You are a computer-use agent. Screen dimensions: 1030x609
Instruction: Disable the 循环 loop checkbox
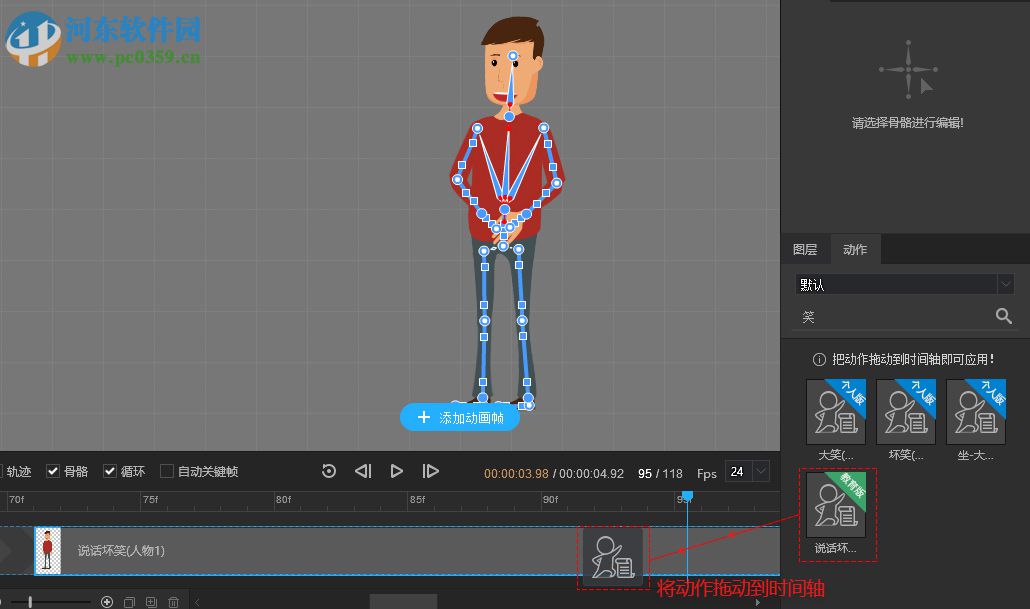(111, 471)
